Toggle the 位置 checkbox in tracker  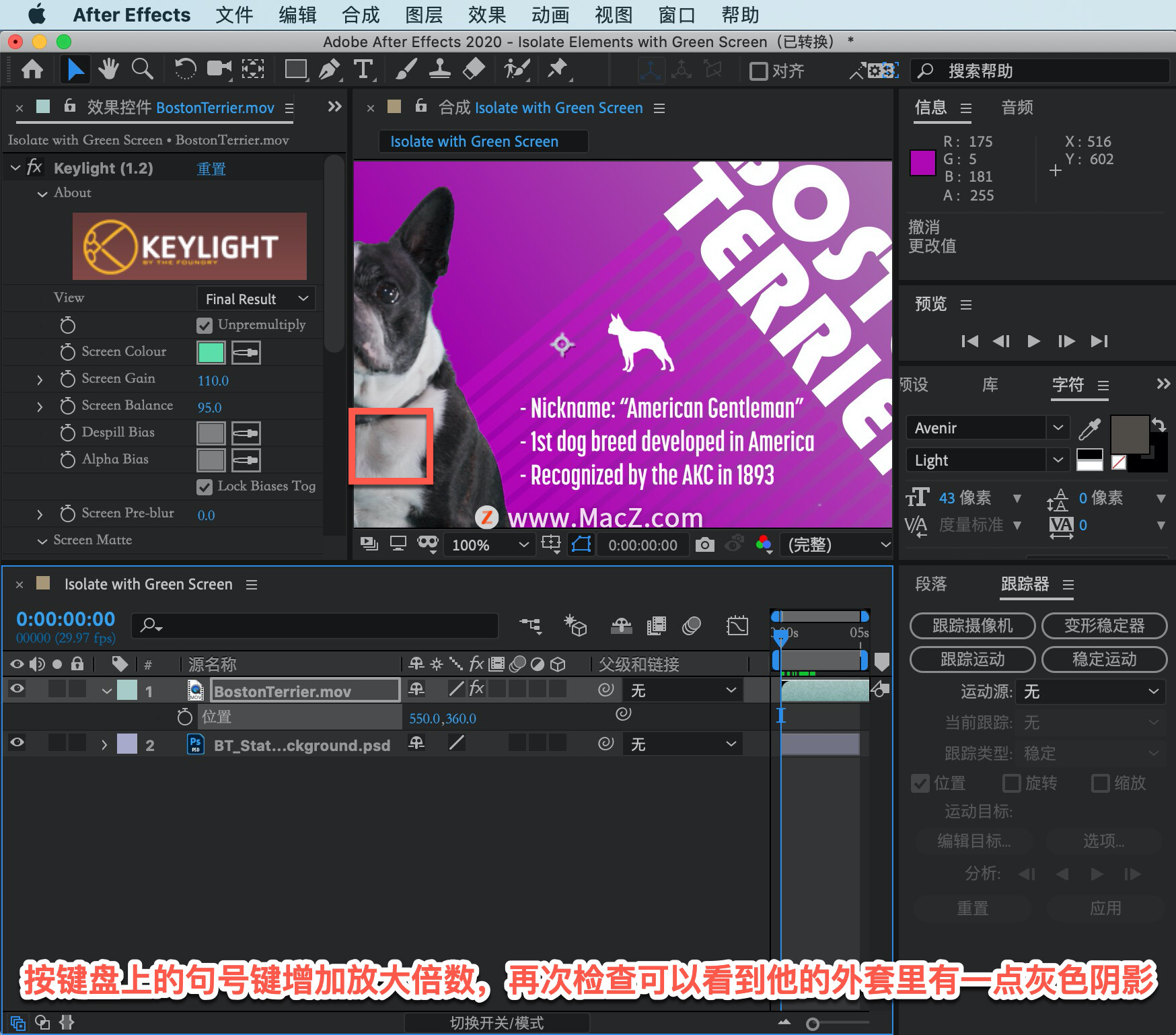tap(920, 783)
